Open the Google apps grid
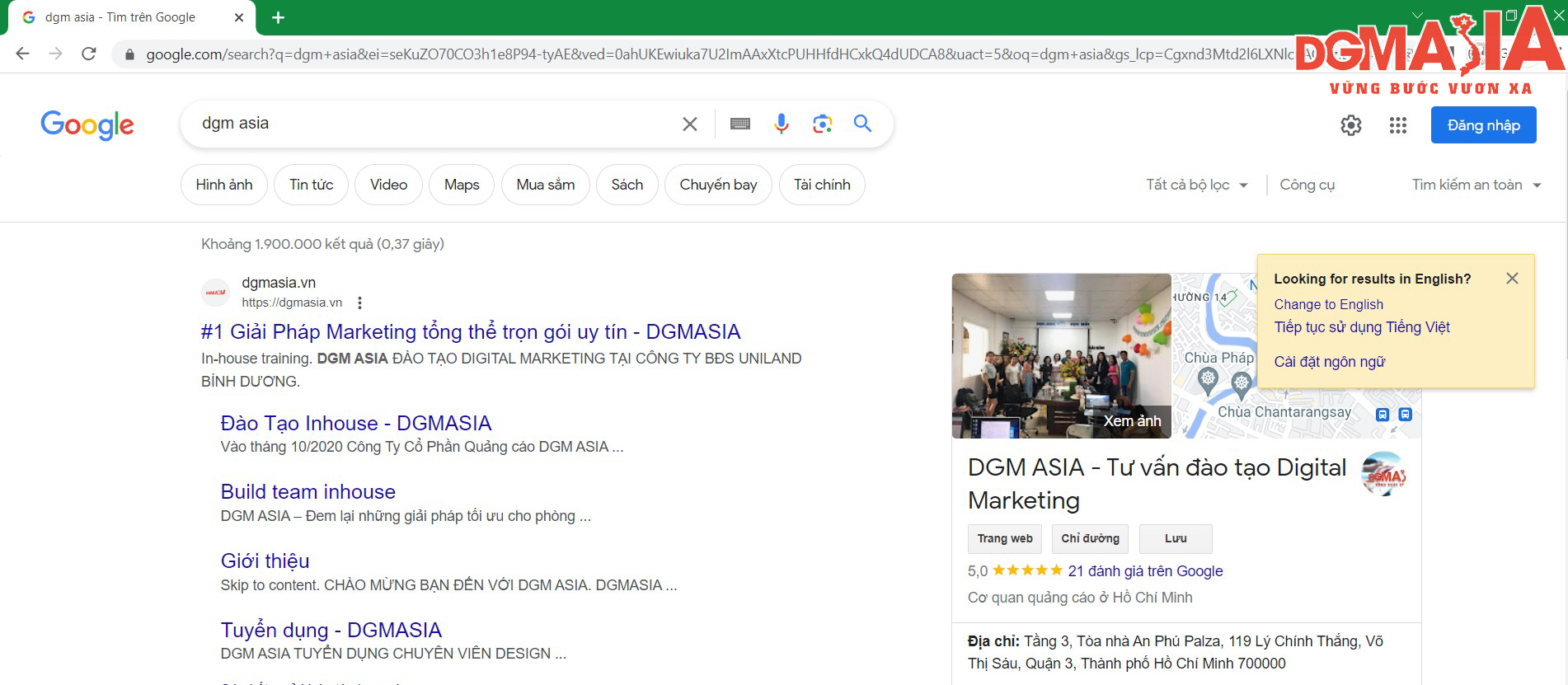This screenshot has height=685, width=1568. [1398, 125]
